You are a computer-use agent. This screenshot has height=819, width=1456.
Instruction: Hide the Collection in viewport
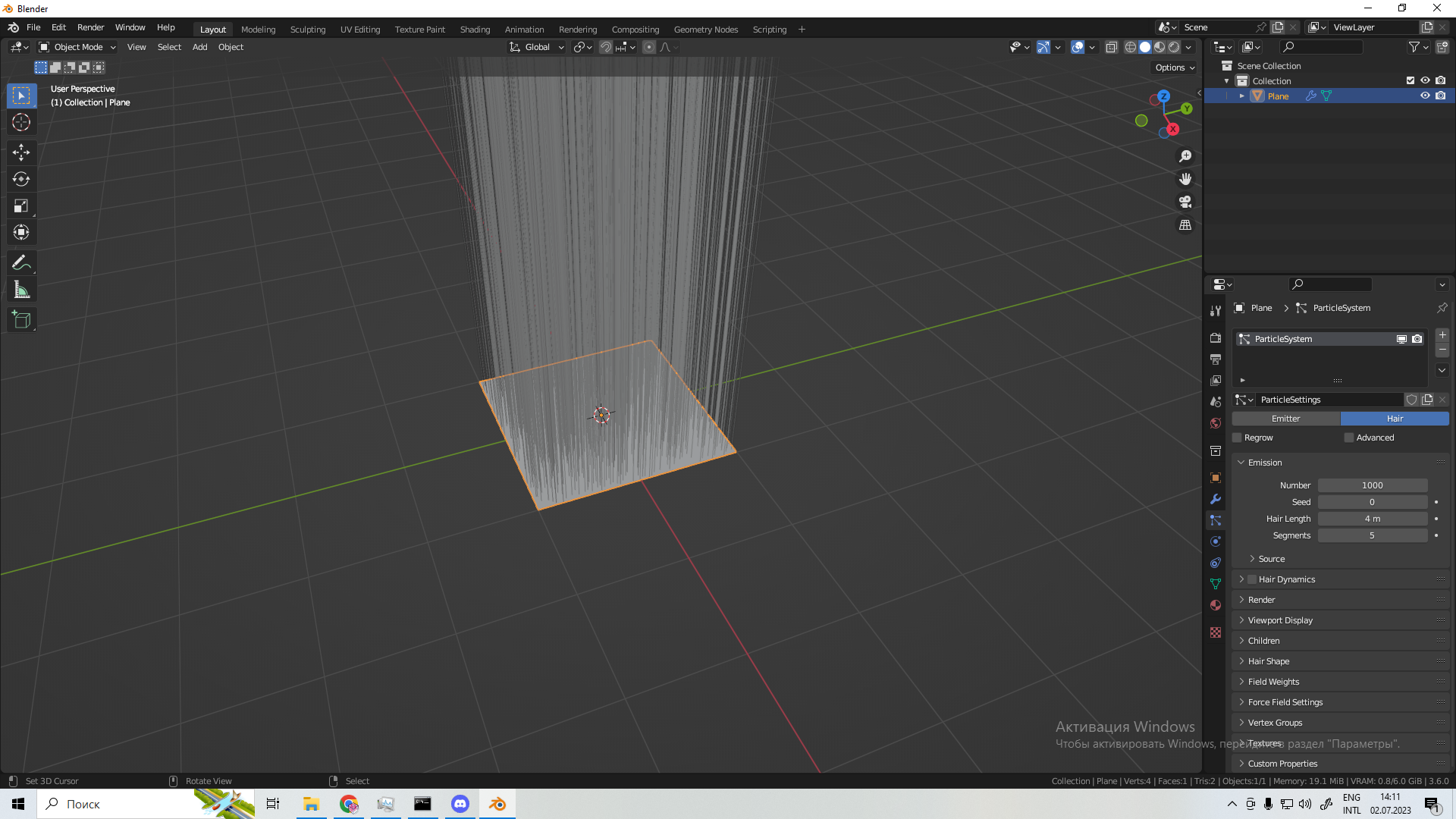coord(1425,80)
